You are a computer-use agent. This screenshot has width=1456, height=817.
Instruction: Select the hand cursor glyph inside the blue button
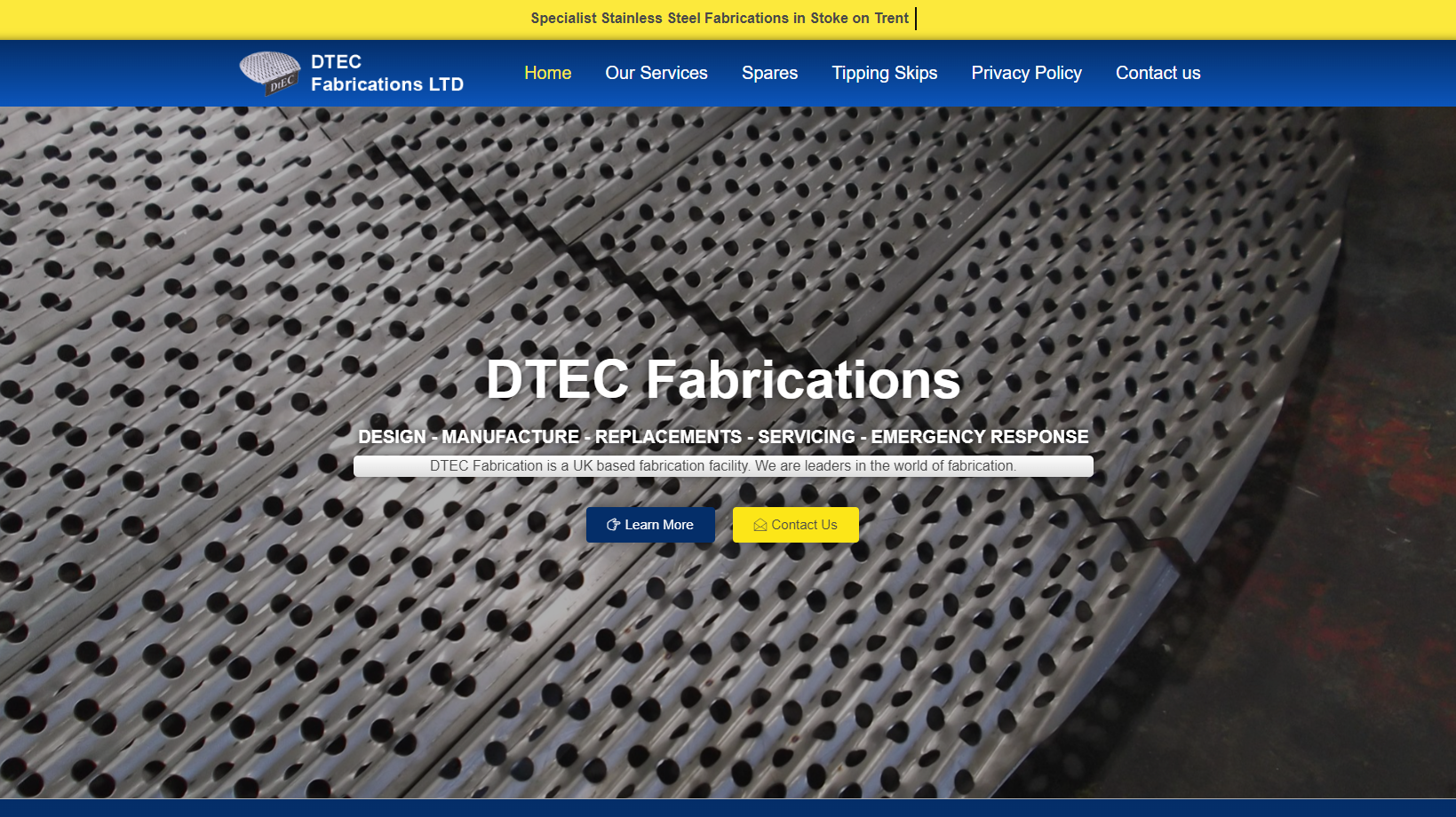point(612,525)
